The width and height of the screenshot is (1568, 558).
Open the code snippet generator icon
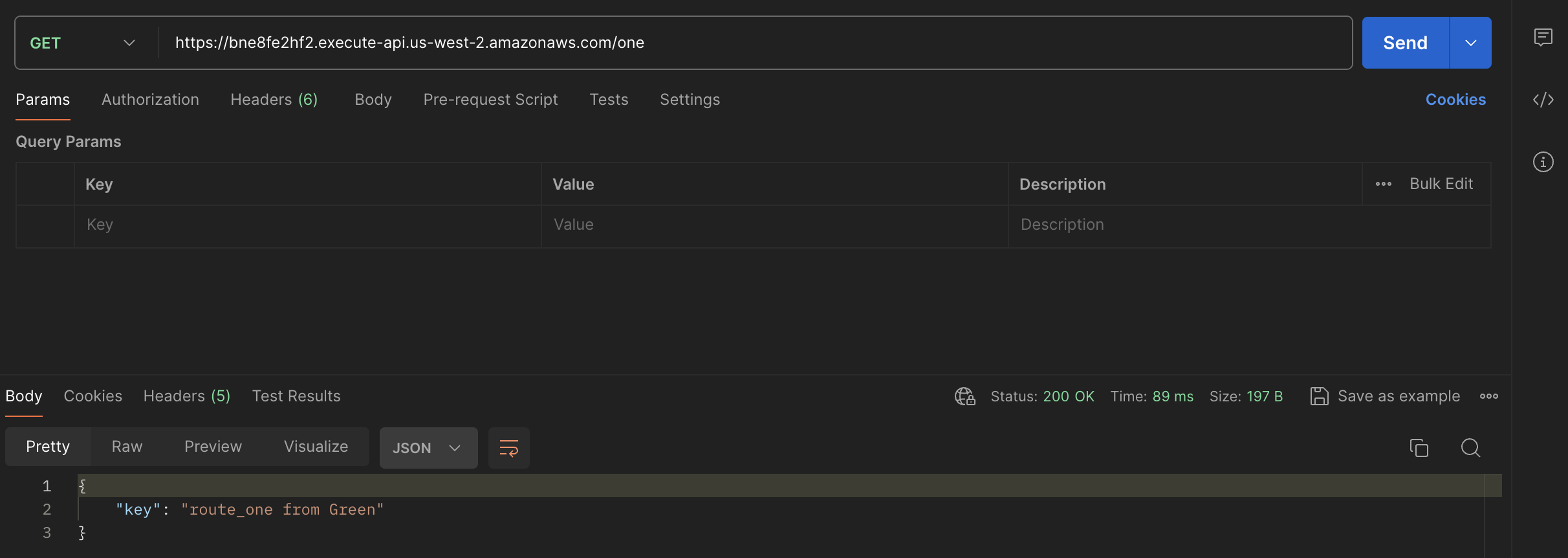pyautogui.click(x=1543, y=100)
